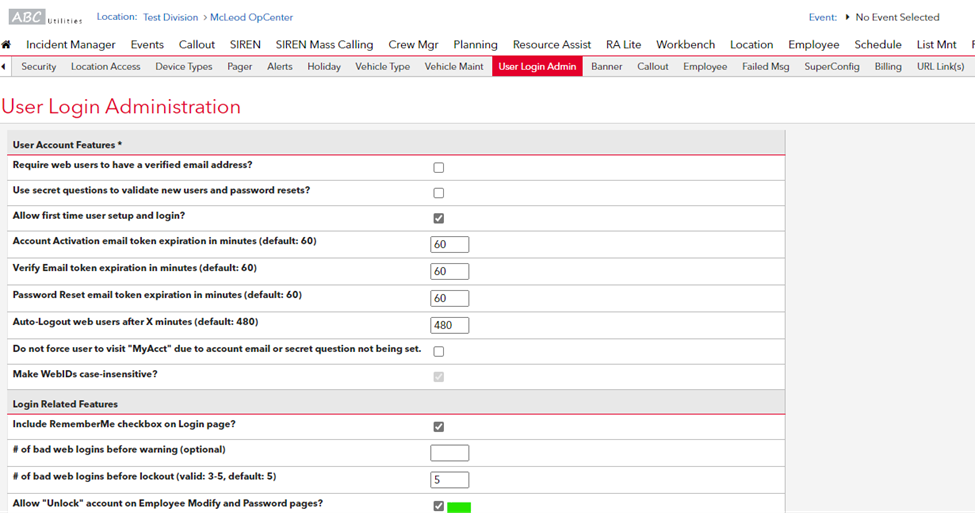Switch to Vehicle Maint tab
Screen dimensions: 975x516
454,67
